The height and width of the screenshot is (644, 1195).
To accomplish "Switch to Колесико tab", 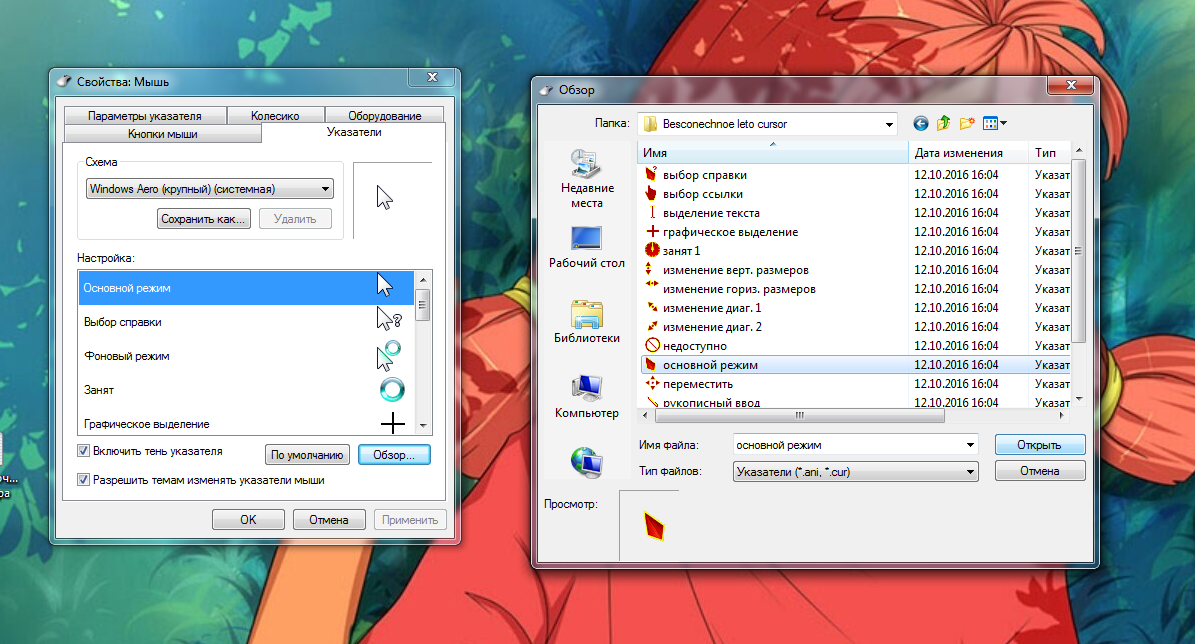I will 275,116.
